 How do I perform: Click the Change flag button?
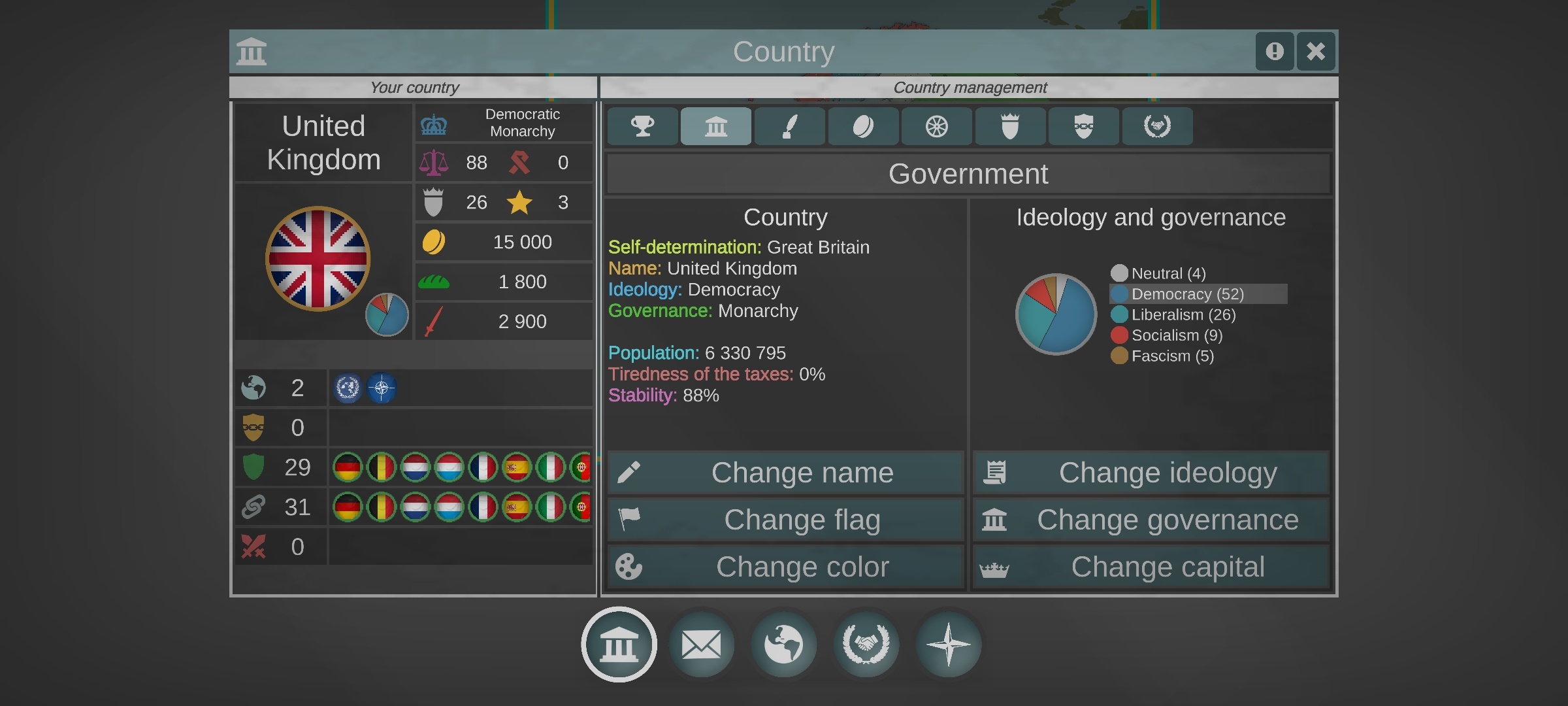(786, 520)
